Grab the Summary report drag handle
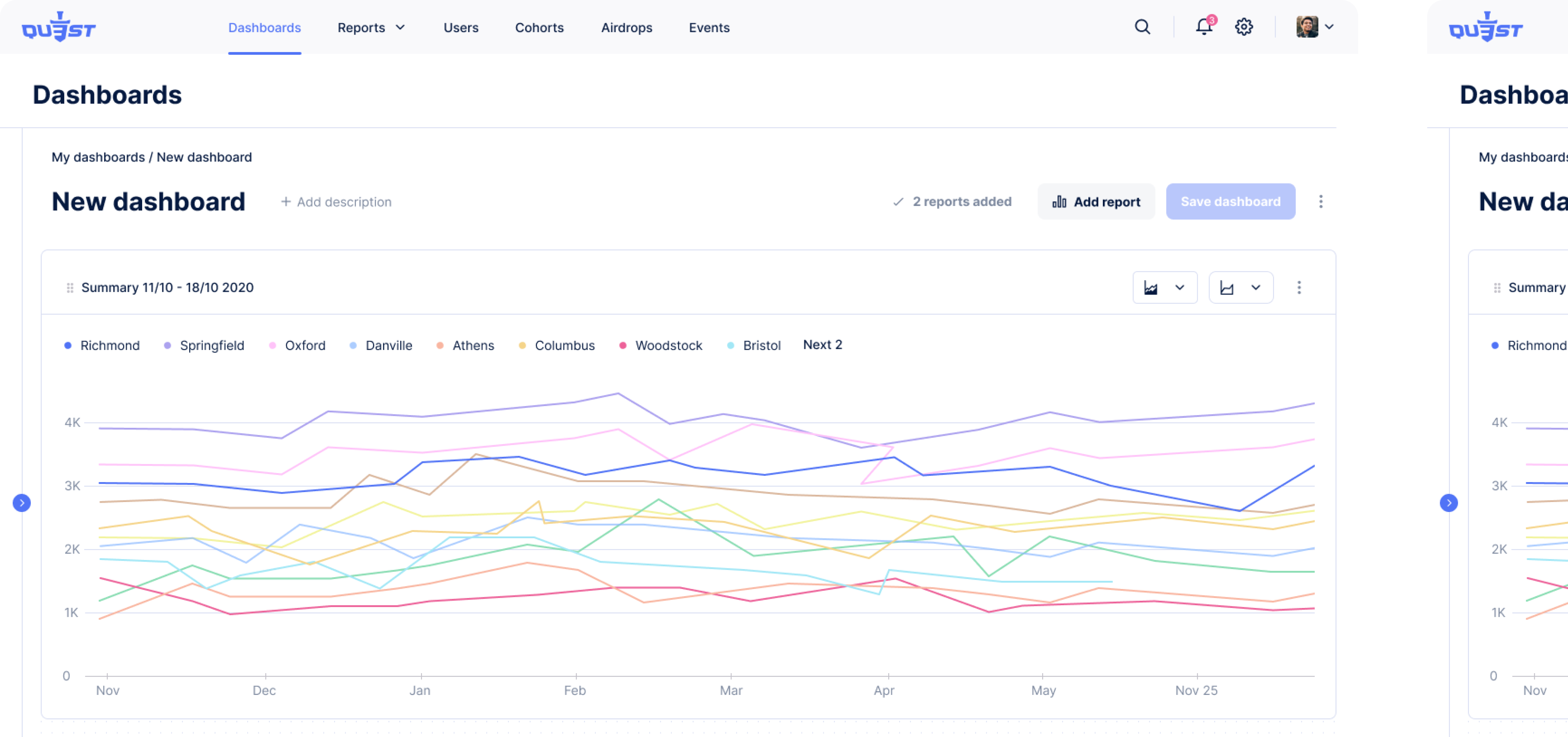The height and width of the screenshot is (737, 1568). click(70, 287)
